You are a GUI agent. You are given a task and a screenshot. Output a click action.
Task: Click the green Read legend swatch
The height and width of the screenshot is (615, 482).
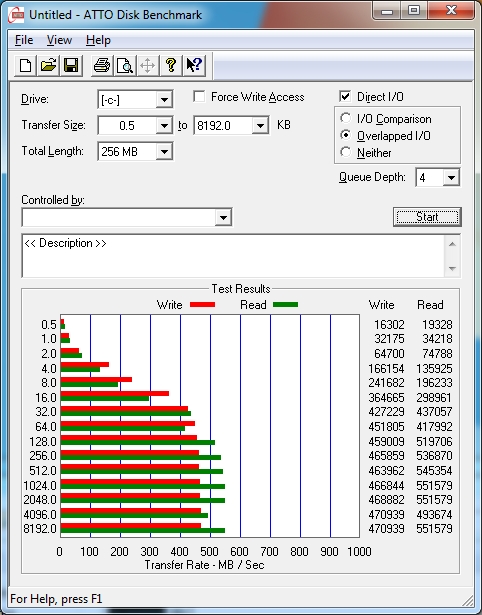pos(286,305)
